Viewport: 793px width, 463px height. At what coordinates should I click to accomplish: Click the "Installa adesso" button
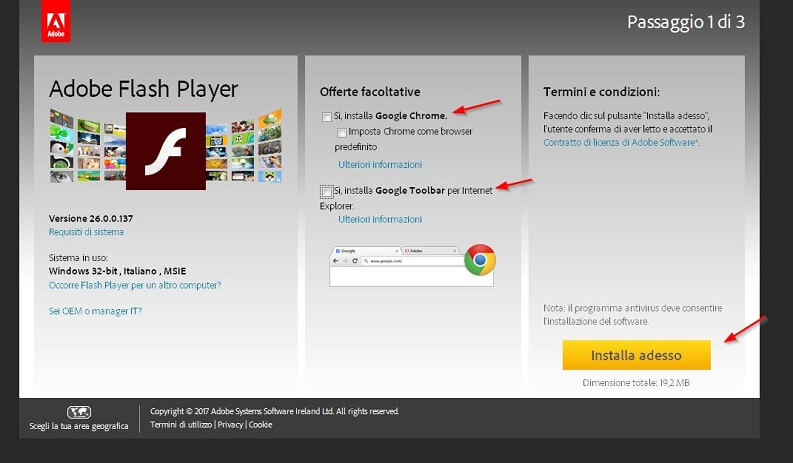pos(636,355)
